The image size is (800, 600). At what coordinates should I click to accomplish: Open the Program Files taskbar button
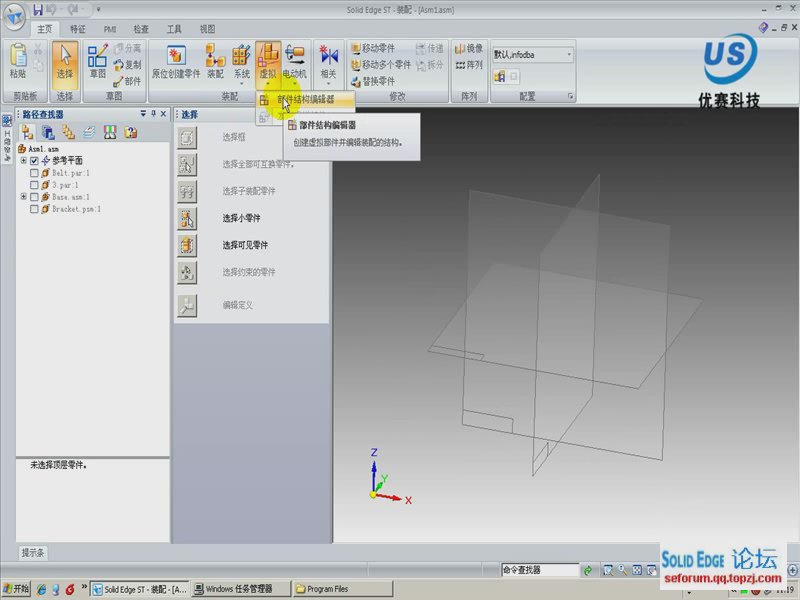pos(343,589)
